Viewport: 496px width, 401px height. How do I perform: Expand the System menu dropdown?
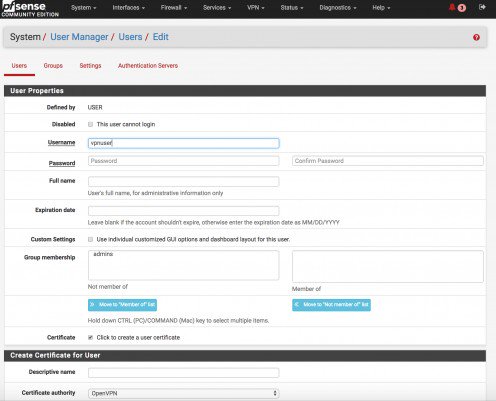coord(83,7)
